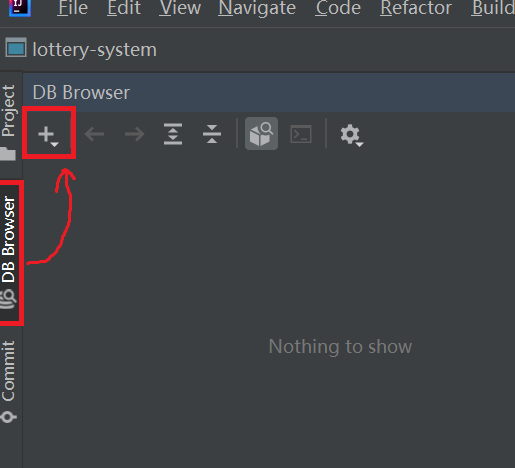This screenshot has height=468, width=515.
Task: Open the View menu
Action: (180, 8)
